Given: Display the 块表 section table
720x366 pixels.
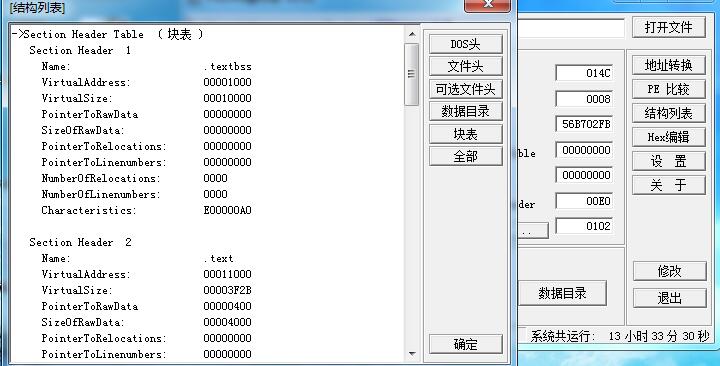Looking at the screenshot, I should click(x=466, y=134).
